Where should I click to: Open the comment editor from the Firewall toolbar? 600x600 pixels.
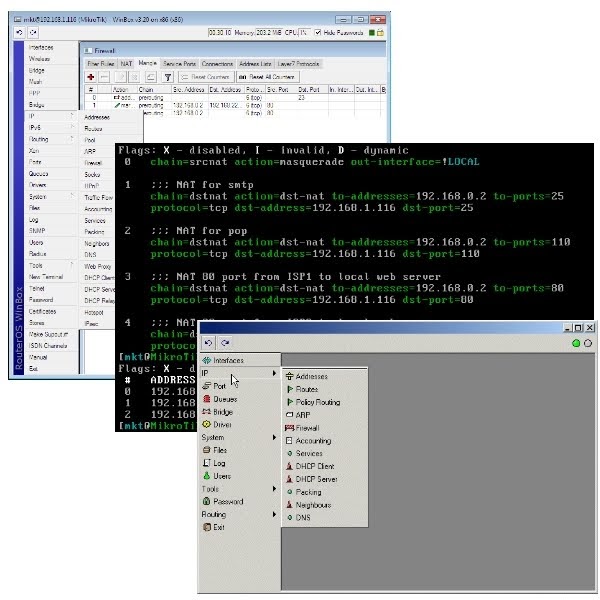click(151, 77)
